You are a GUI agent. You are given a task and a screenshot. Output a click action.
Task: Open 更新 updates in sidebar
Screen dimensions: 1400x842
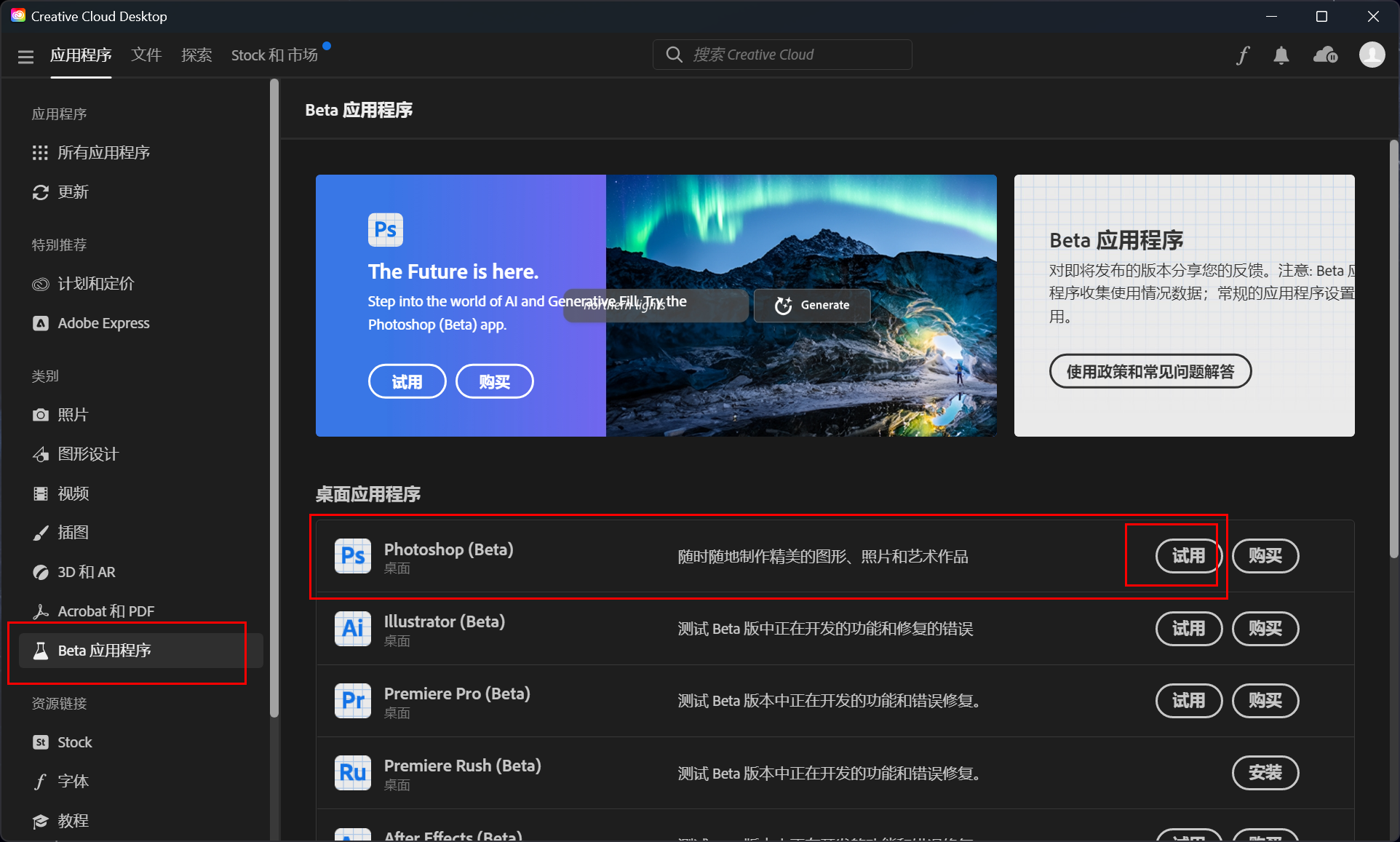[x=141, y=192]
